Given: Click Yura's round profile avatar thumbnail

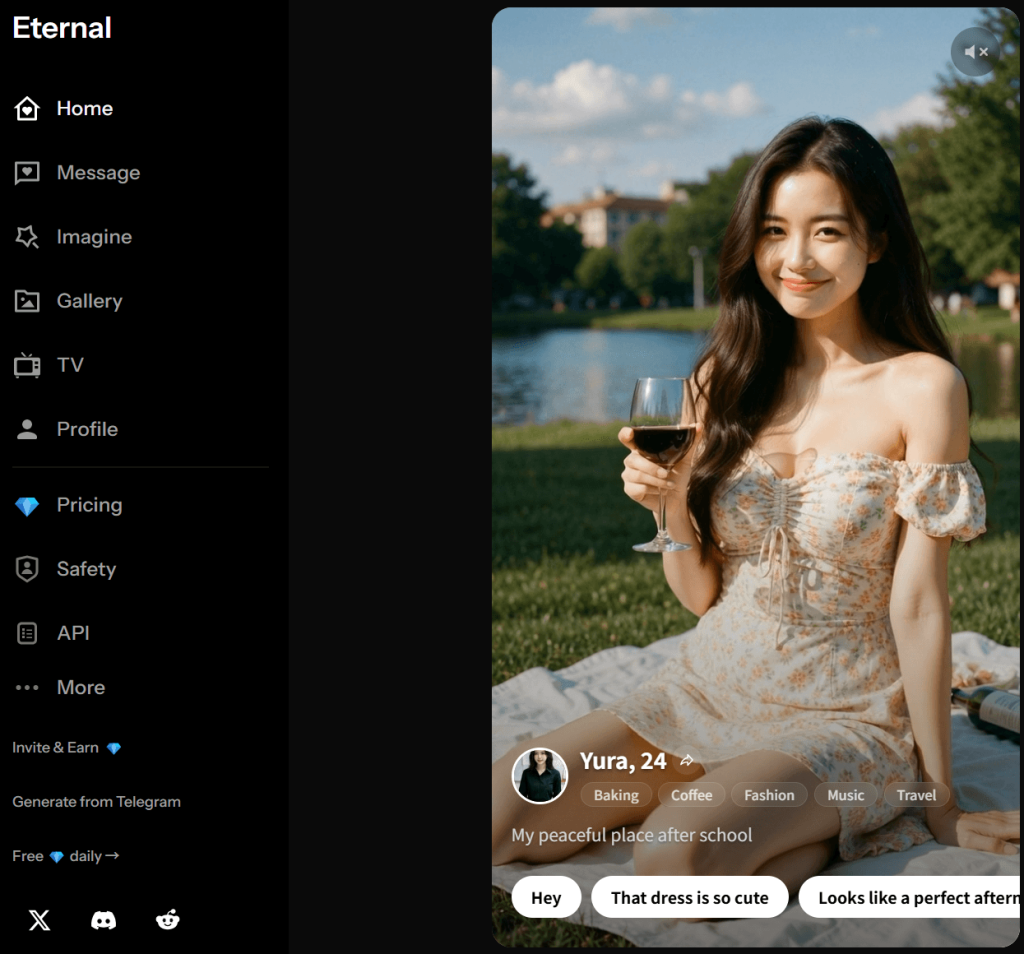Looking at the screenshot, I should coord(540,775).
